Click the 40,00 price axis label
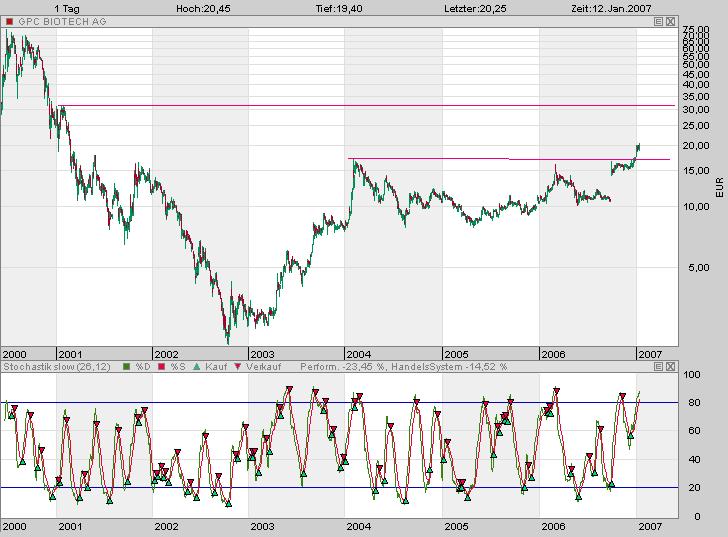This screenshot has height=537, width=728. coord(696,85)
